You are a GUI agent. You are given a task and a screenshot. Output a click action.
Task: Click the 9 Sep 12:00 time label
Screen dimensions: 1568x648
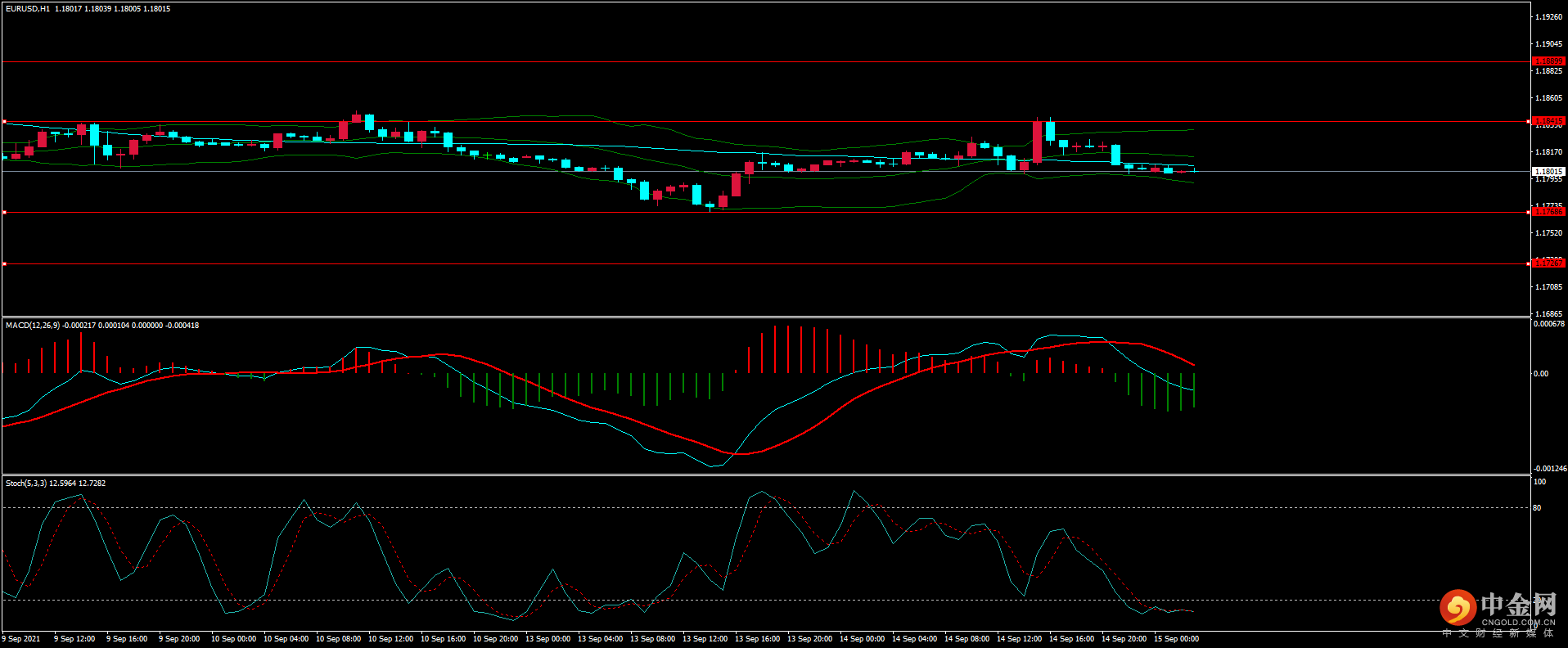tap(74, 639)
